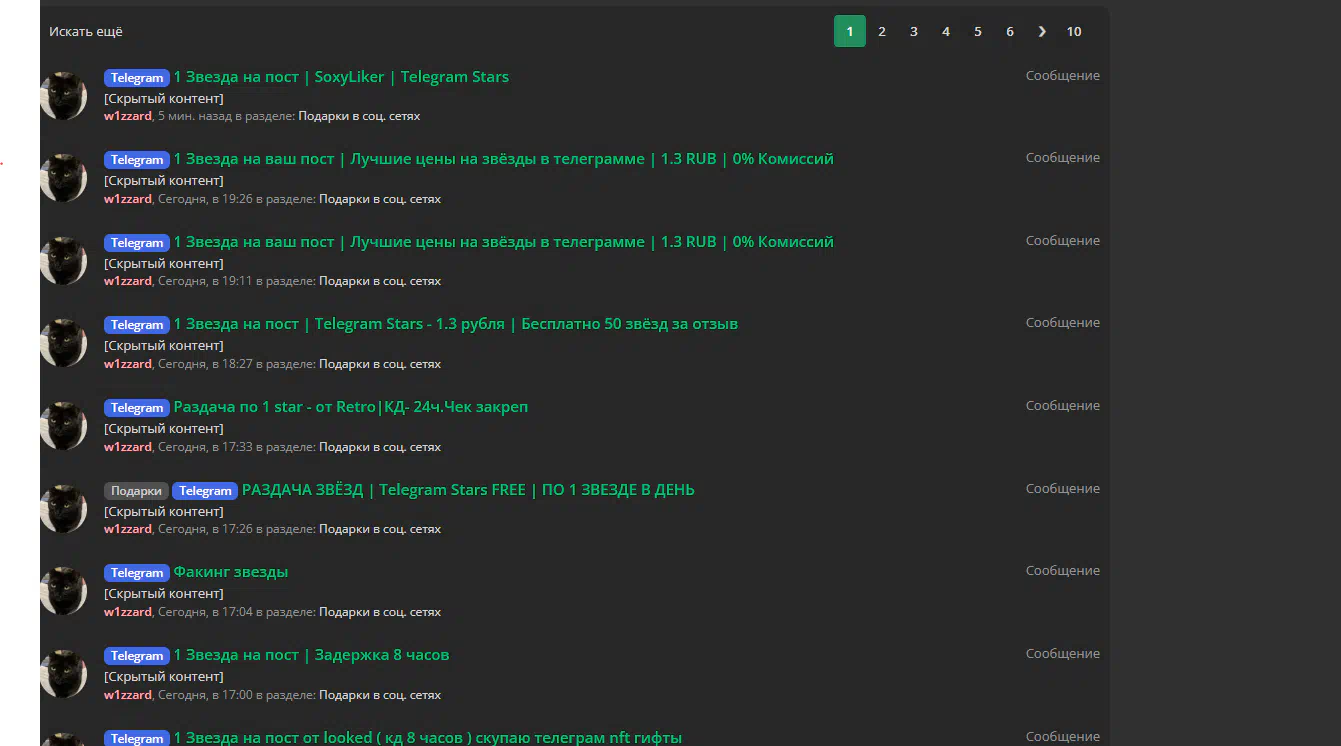Open w1zzard avatar beside Retro giveaway thread

pos(64,426)
